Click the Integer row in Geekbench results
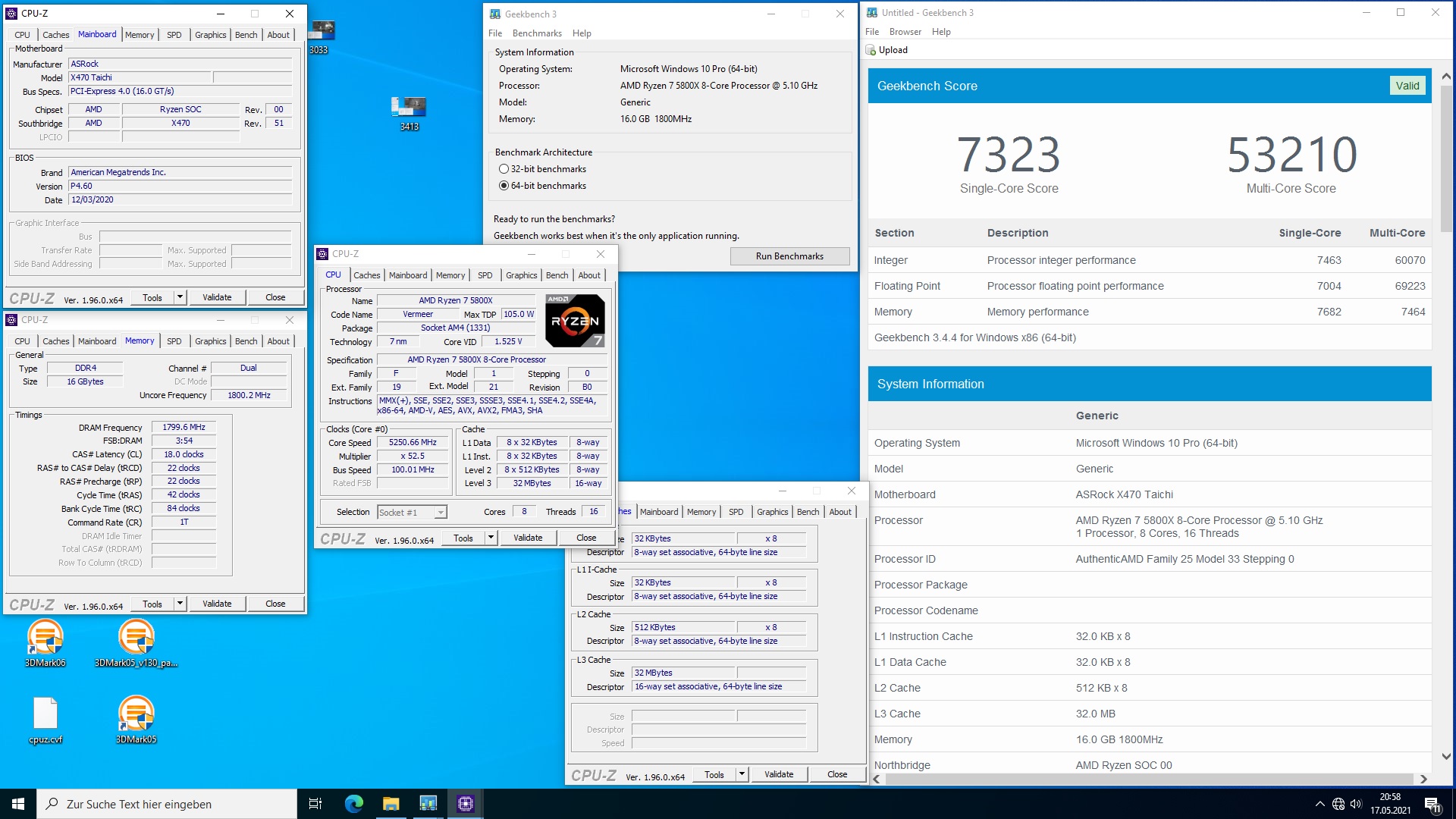This screenshot has height=819, width=1456. 1150,260
